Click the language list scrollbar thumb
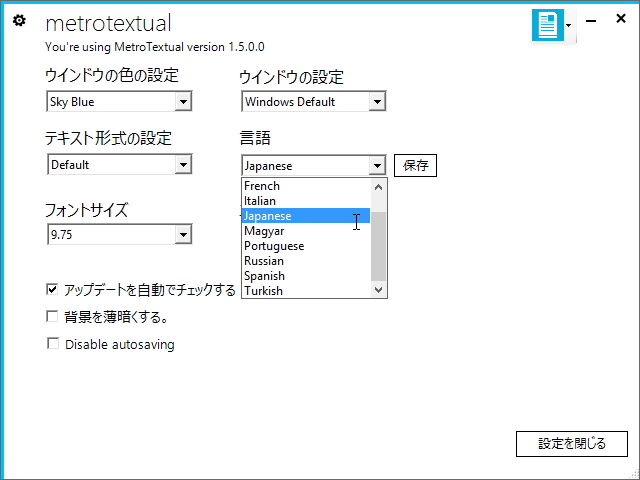Screen dimensions: 640x480 pos(378,246)
